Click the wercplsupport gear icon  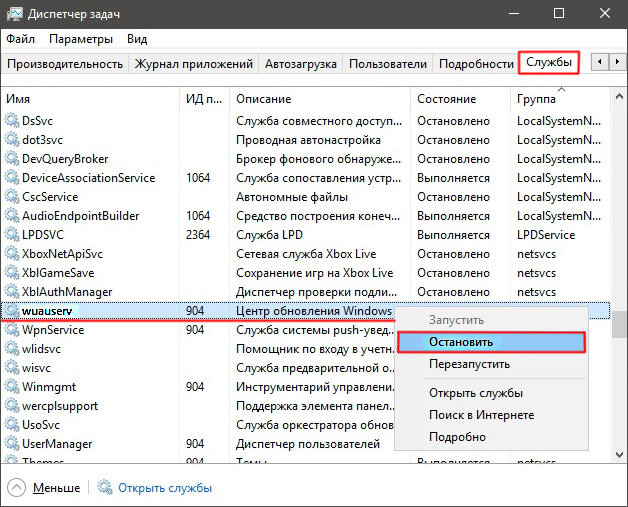pyautogui.click(x=12, y=406)
